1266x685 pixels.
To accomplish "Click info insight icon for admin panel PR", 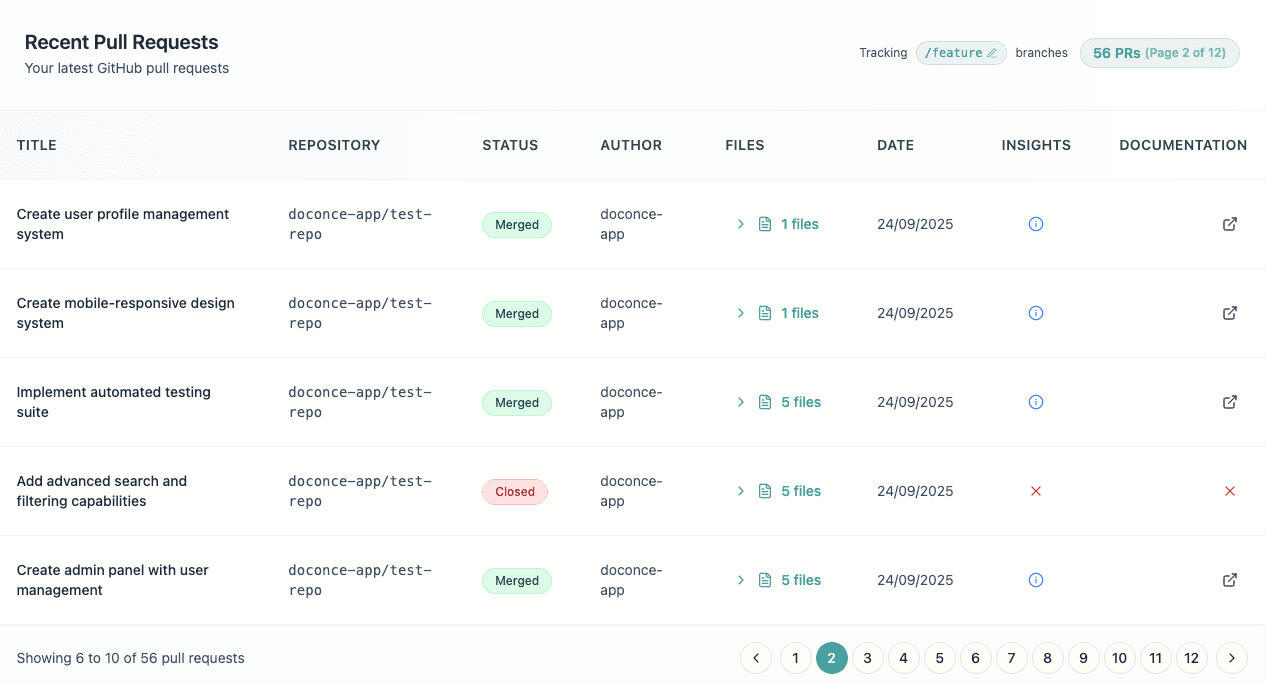I will point(1035,580).
